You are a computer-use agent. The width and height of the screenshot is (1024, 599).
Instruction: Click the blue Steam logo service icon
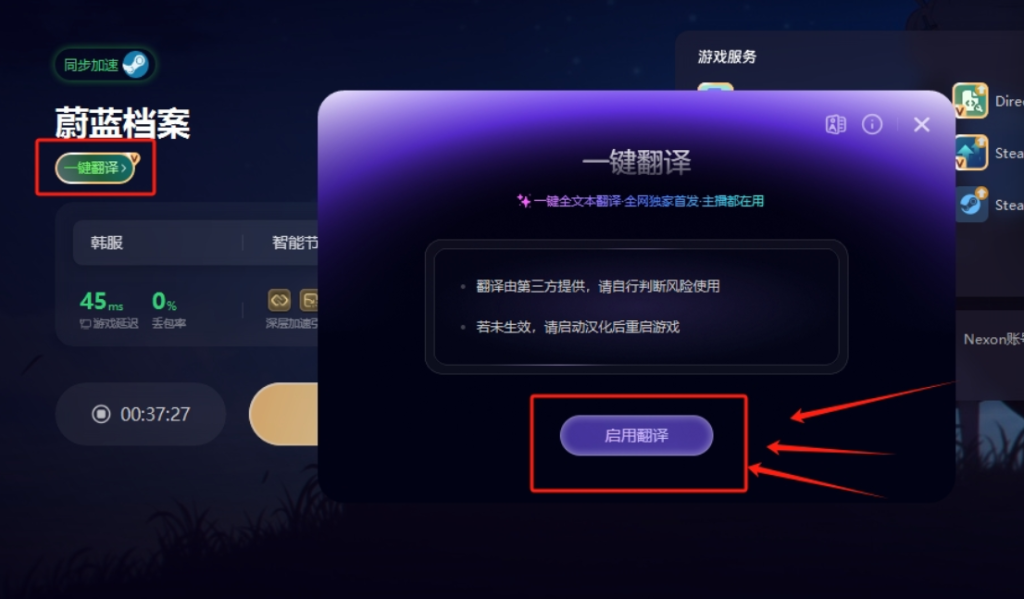[x=970, y=204]
